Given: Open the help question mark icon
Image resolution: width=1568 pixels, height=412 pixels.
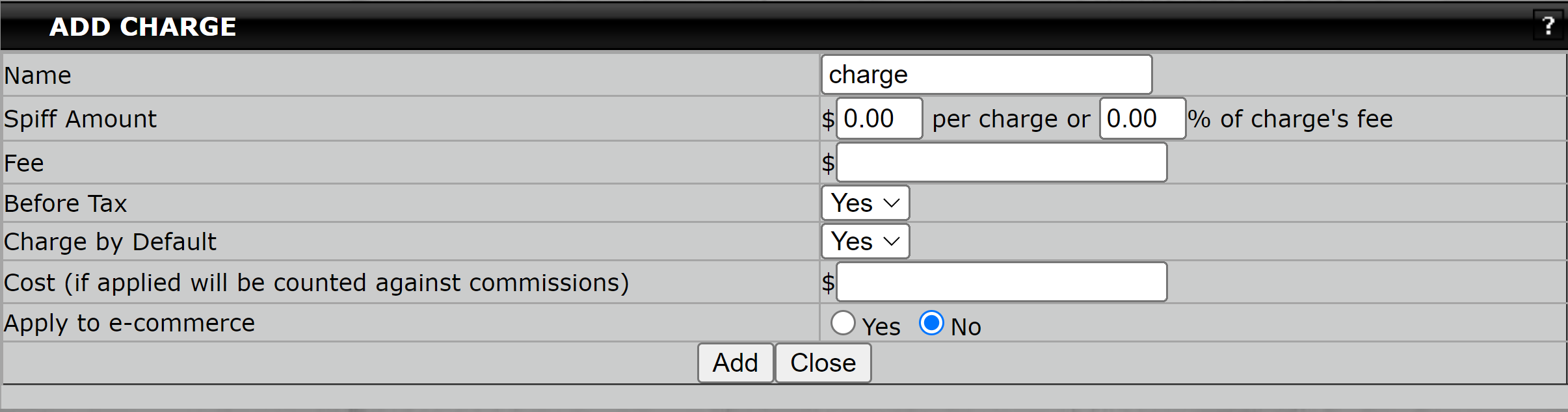Looking at the screenshot, I should (1548, 25).
